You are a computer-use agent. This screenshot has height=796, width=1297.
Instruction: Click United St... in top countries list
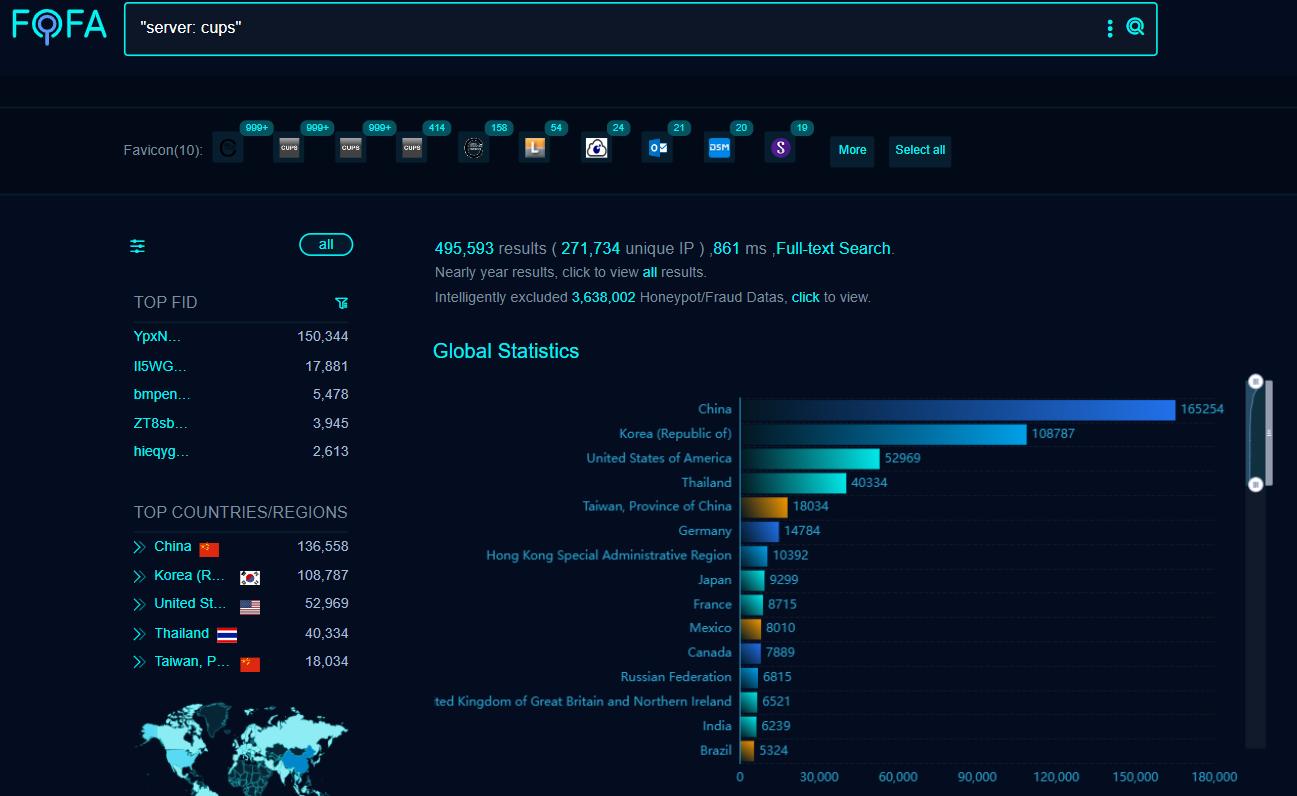coord(190,603)
